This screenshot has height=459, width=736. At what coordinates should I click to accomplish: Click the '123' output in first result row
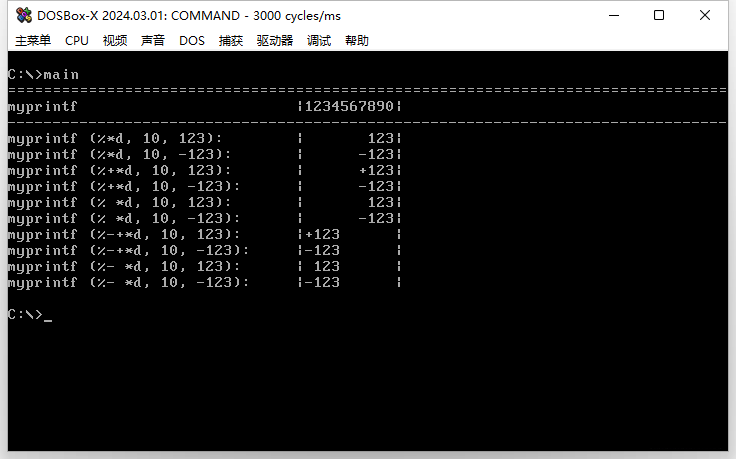381,138
